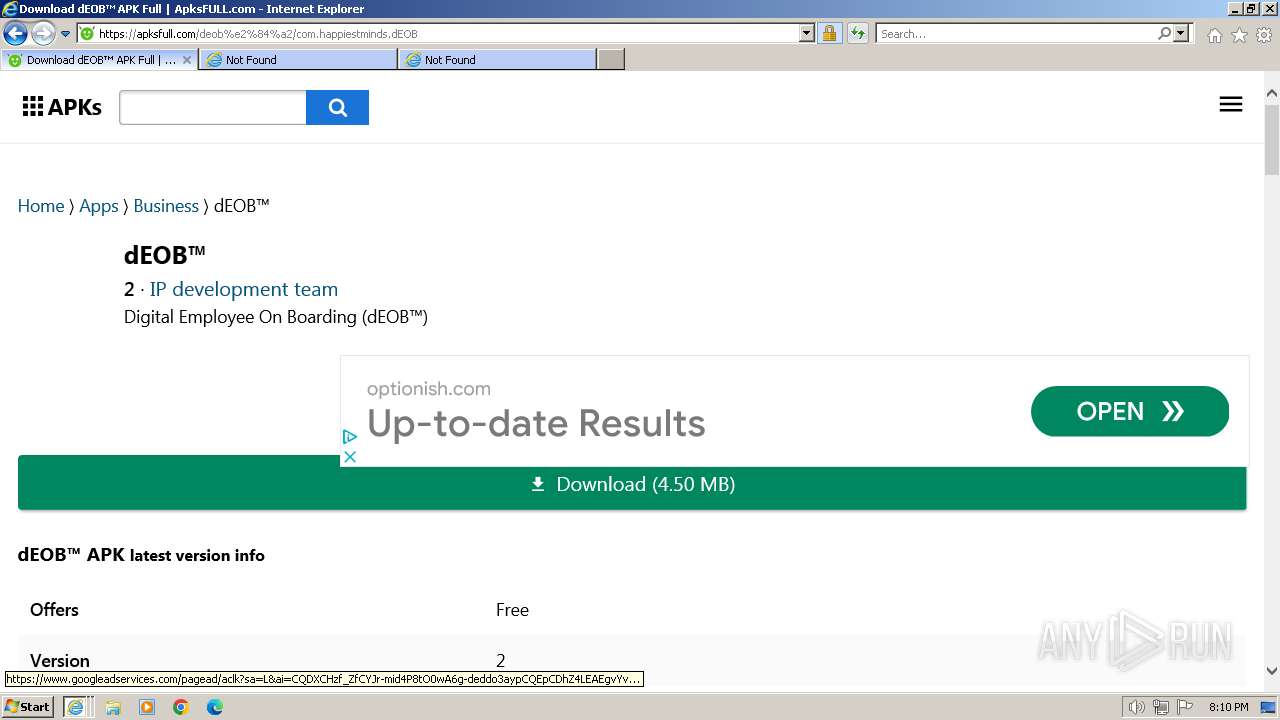
Task: Click the volume speaker tray icon
Action: [x=1137, y=707]
